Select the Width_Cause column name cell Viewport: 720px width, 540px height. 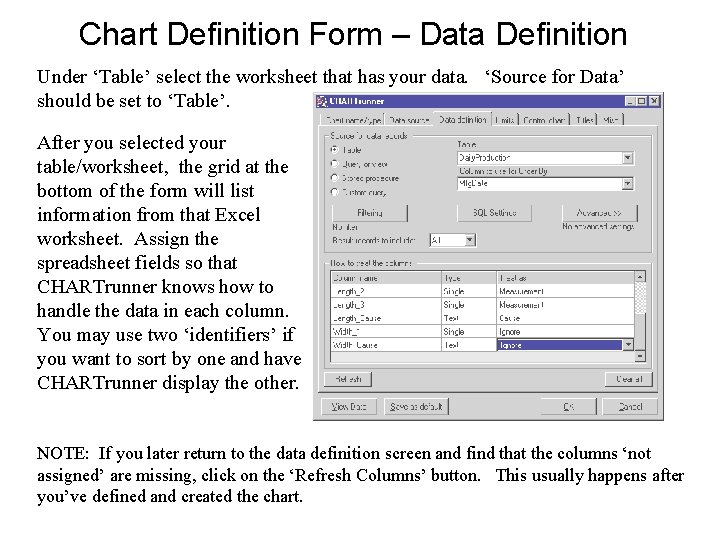[386, 345]
